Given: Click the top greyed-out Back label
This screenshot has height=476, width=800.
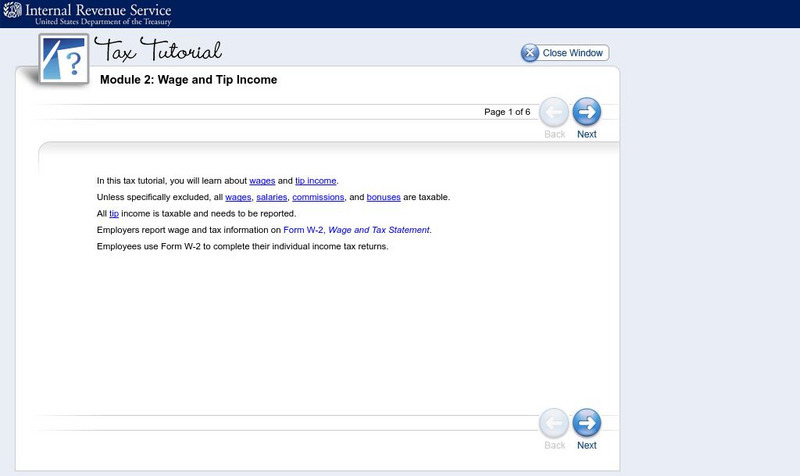Looking at the screenshot, I should point(555,134).
